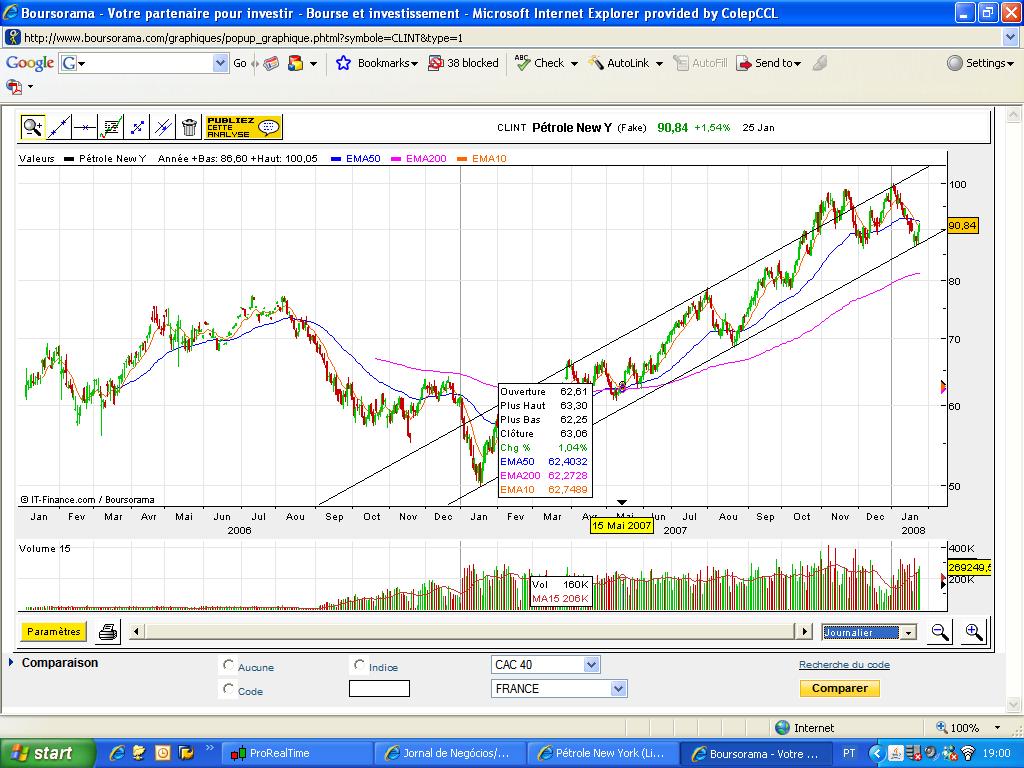Image resolution: width=1024 pixels, height=768 pixels.
Task: Select the Indice comparison radio button
Action: (359, 665)
